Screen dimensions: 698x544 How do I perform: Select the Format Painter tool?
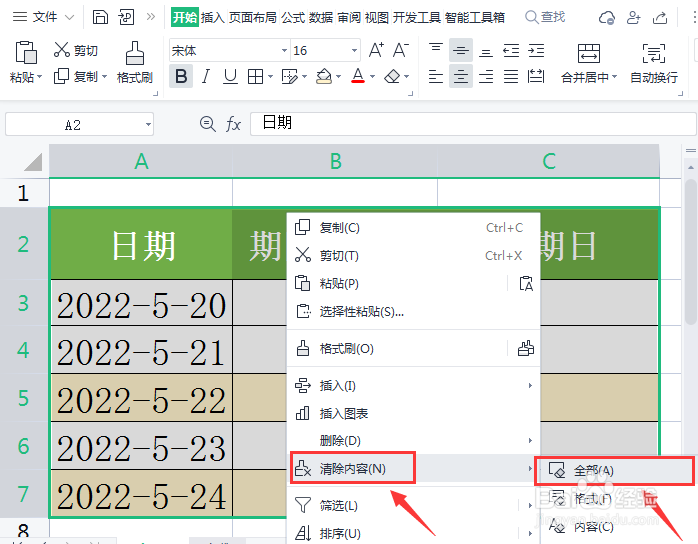(x=134, y=62)
